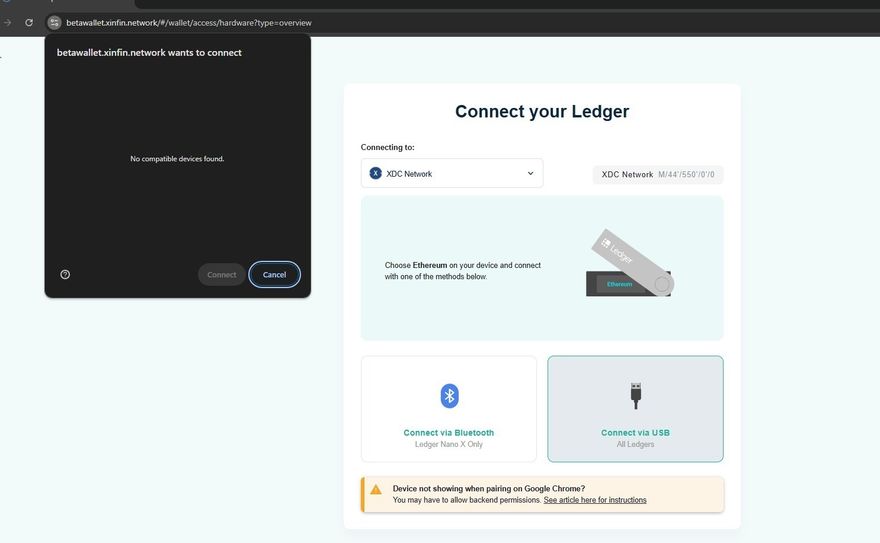Open site information icon in address bar

[55, 22]
